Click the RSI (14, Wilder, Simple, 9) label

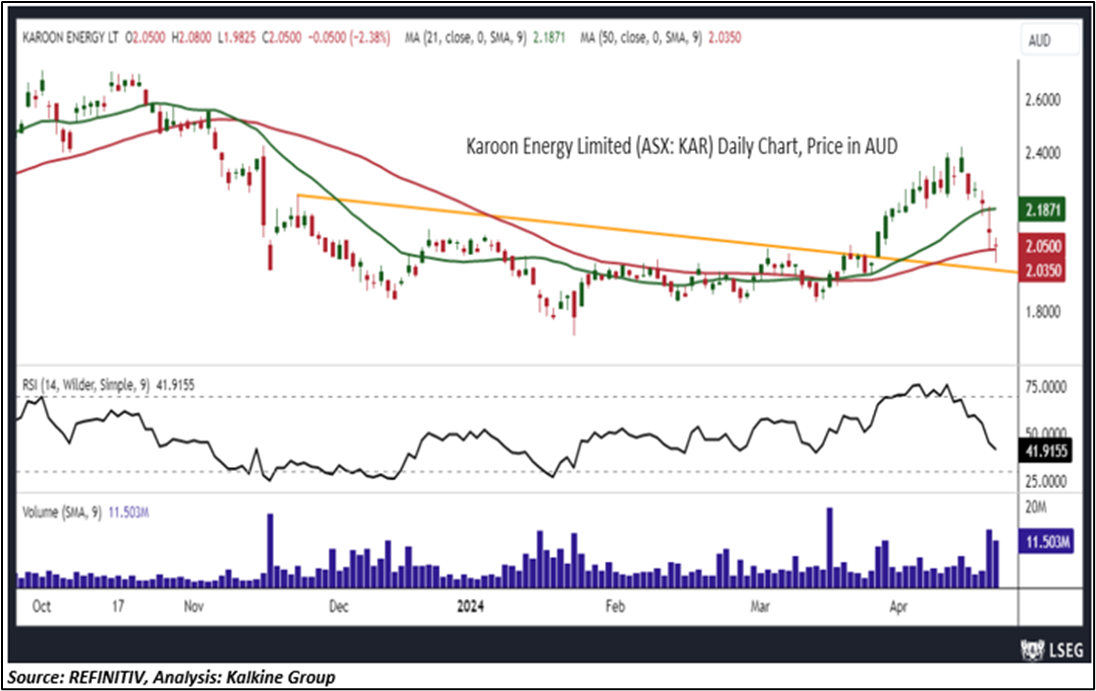[86, 385]
